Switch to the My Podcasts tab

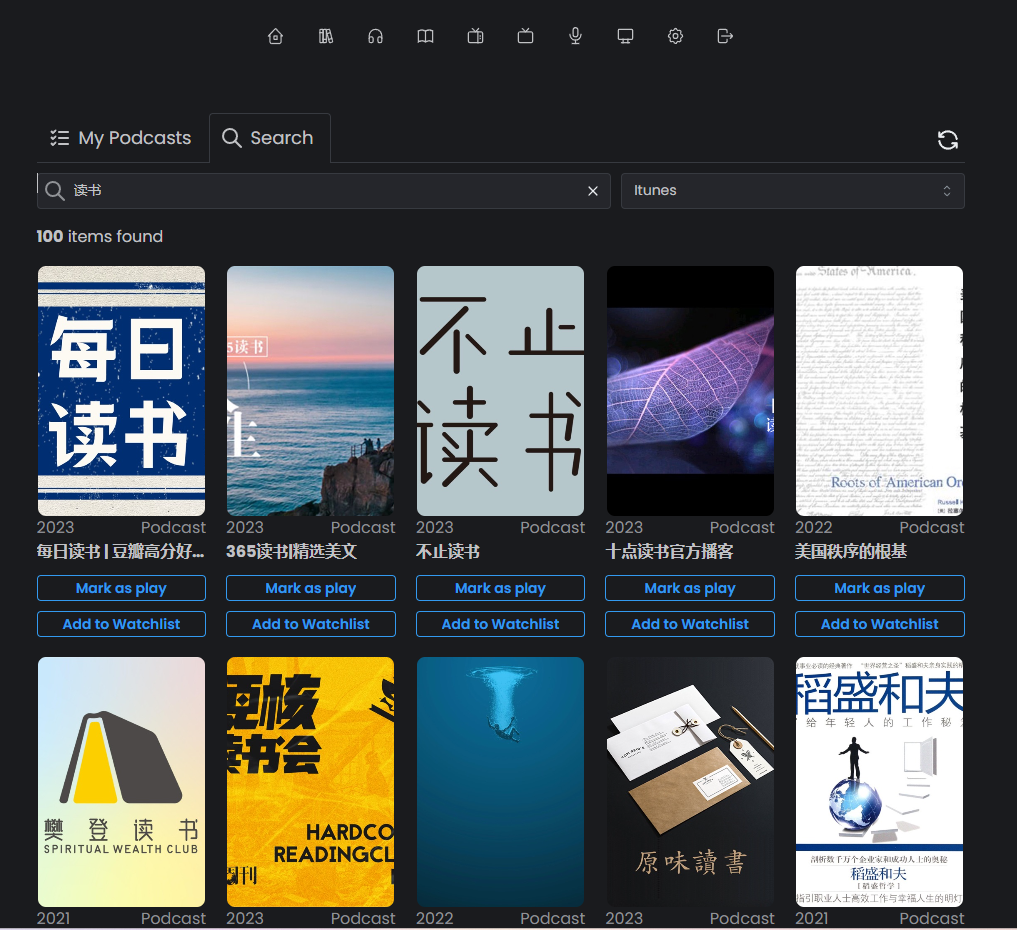point(121,138)
